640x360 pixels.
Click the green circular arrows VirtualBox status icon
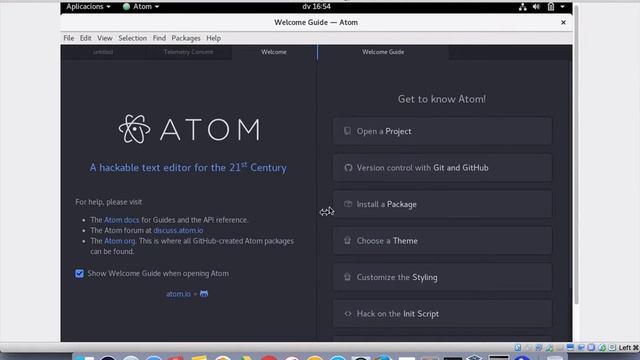click(602, 348)
